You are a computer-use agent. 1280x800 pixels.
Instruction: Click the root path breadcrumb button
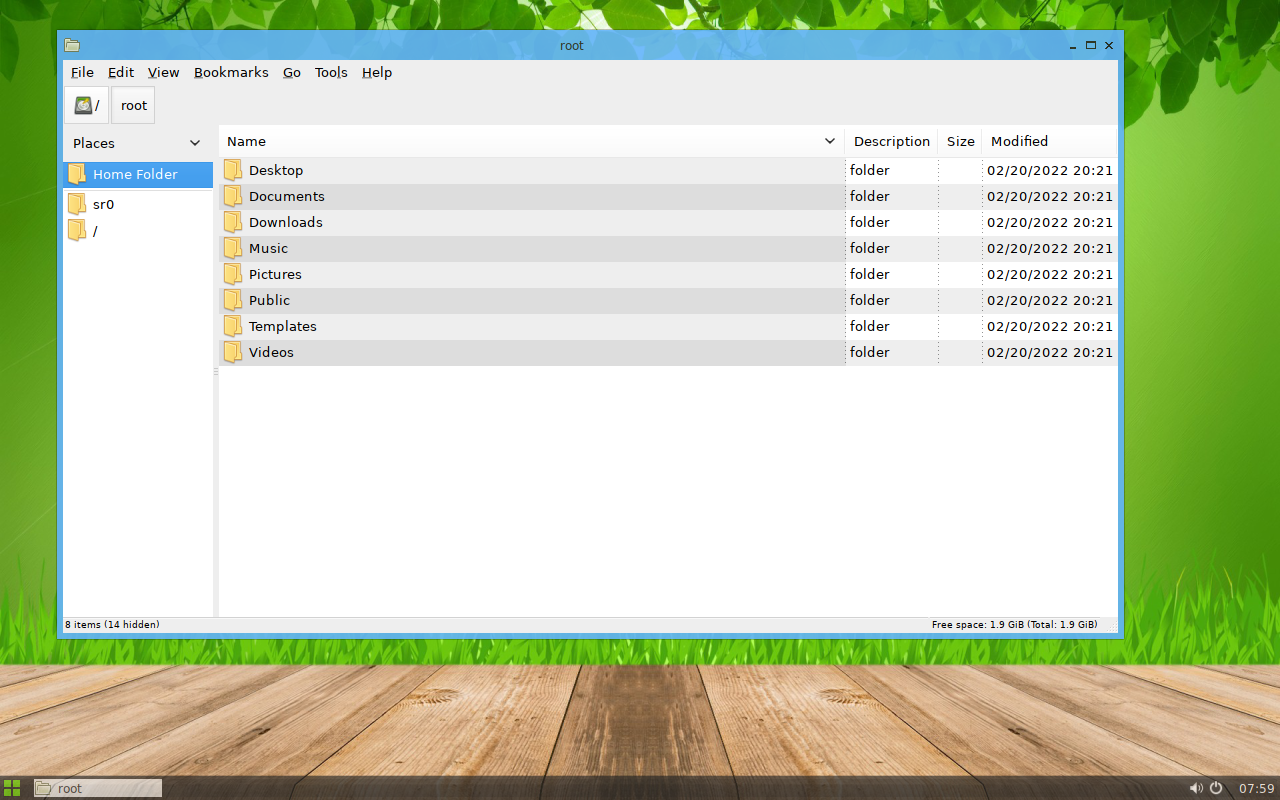pyautogui.click(x=132, y=104)
